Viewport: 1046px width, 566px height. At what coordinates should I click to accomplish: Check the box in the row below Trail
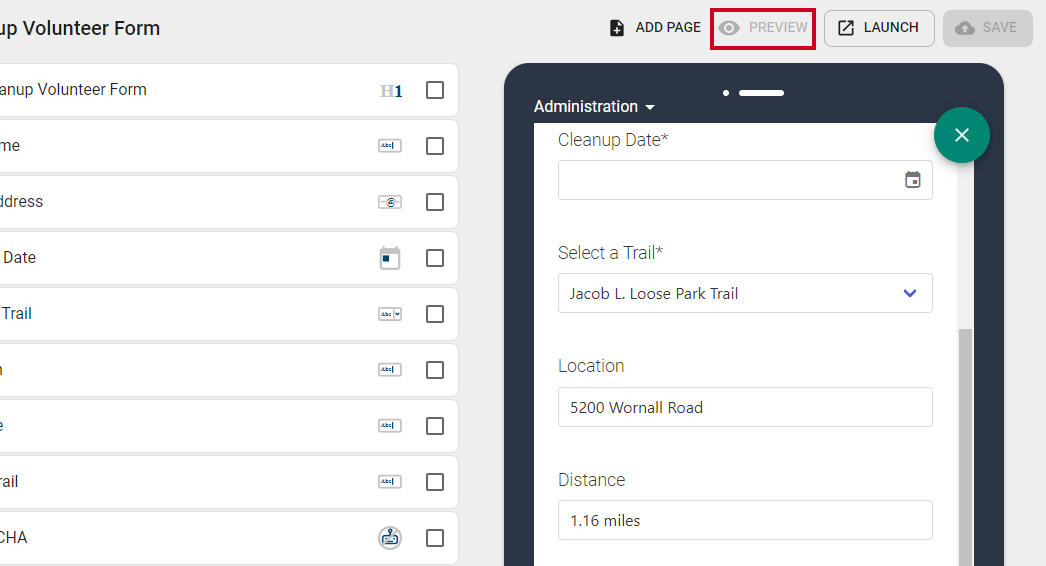pyautogui.click(x=435, y=370)
